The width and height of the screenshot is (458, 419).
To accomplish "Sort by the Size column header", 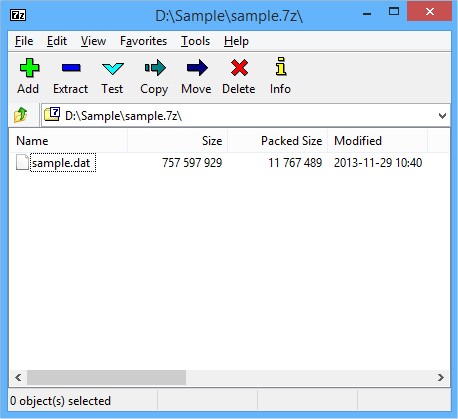I will [x=178, y=141].
